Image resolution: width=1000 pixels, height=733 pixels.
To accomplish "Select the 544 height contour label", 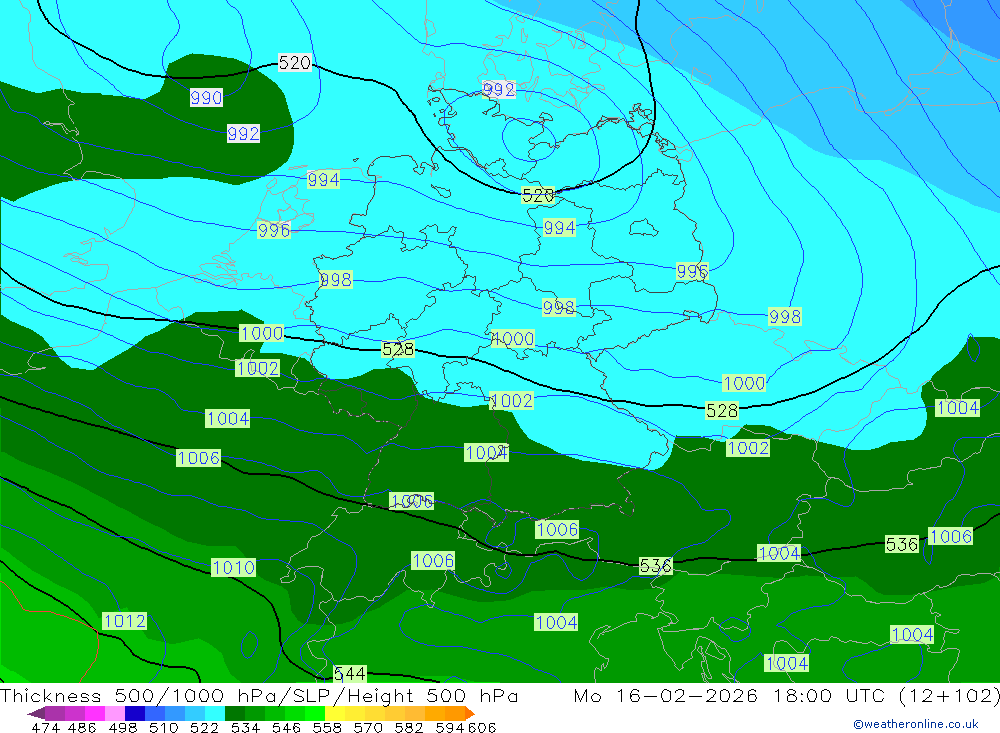I will point(349,674).
